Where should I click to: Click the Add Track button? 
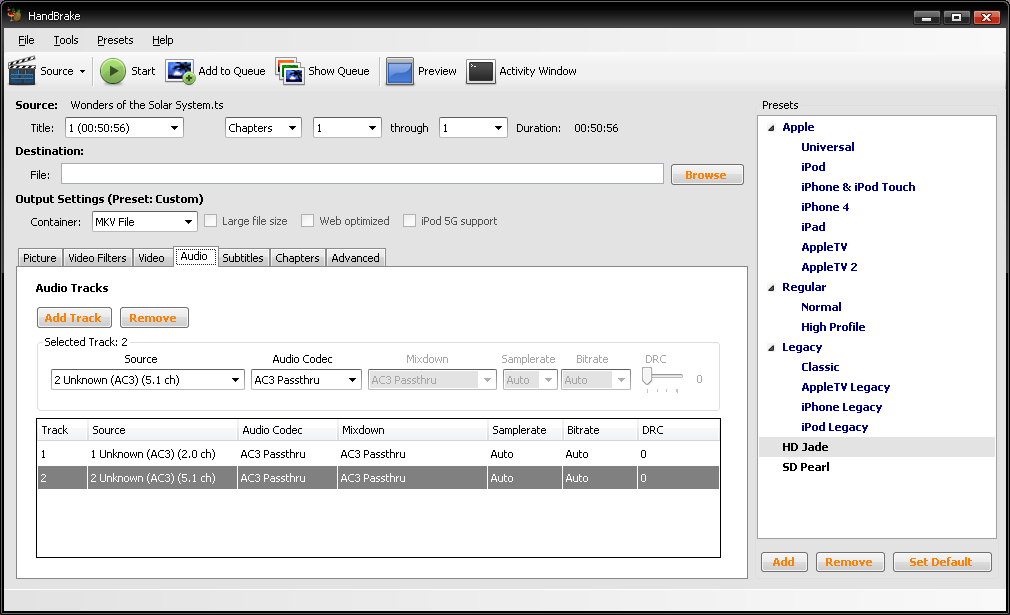coord(73,317)
